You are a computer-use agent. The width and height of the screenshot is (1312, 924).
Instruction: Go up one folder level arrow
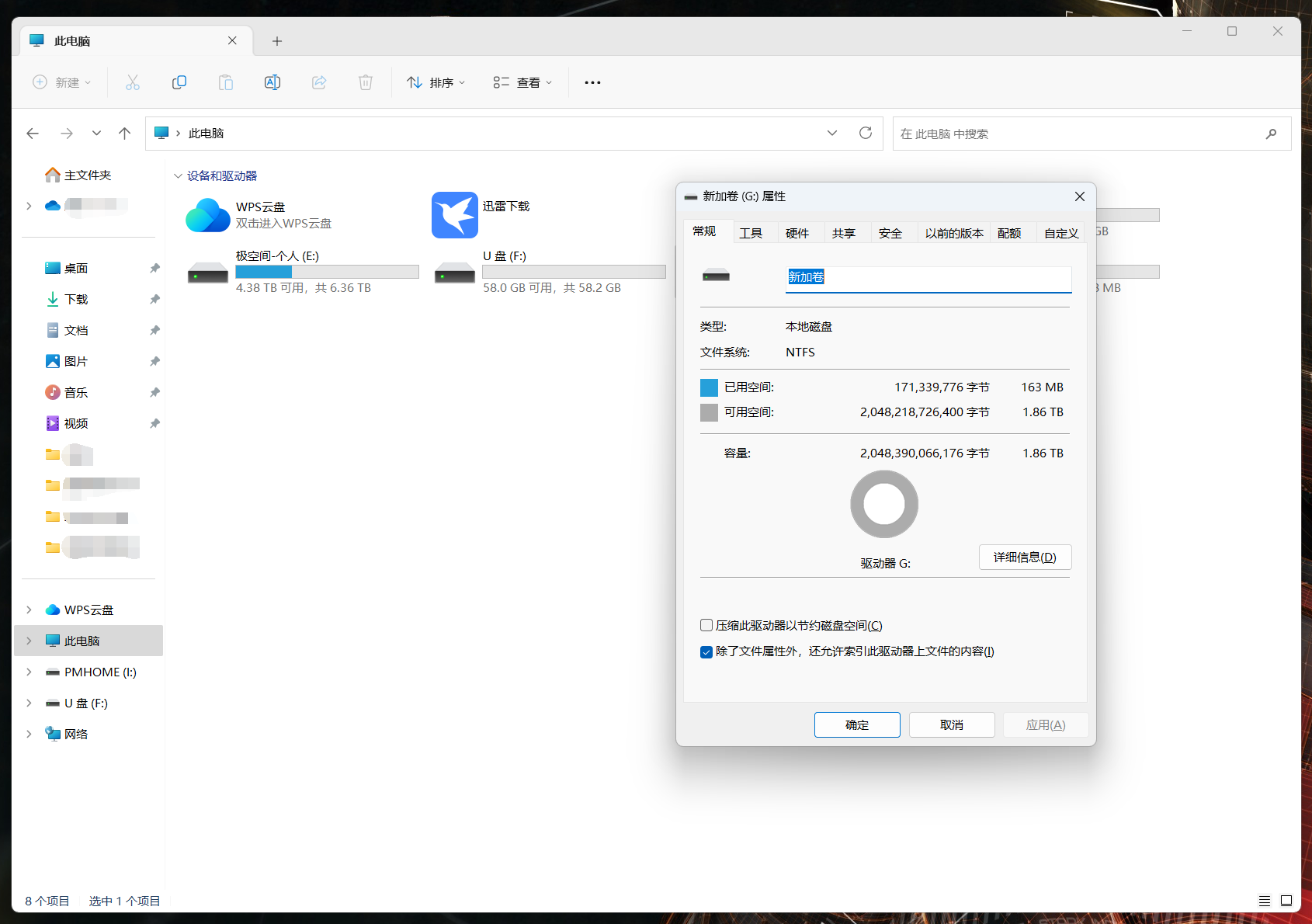point(124,134)
